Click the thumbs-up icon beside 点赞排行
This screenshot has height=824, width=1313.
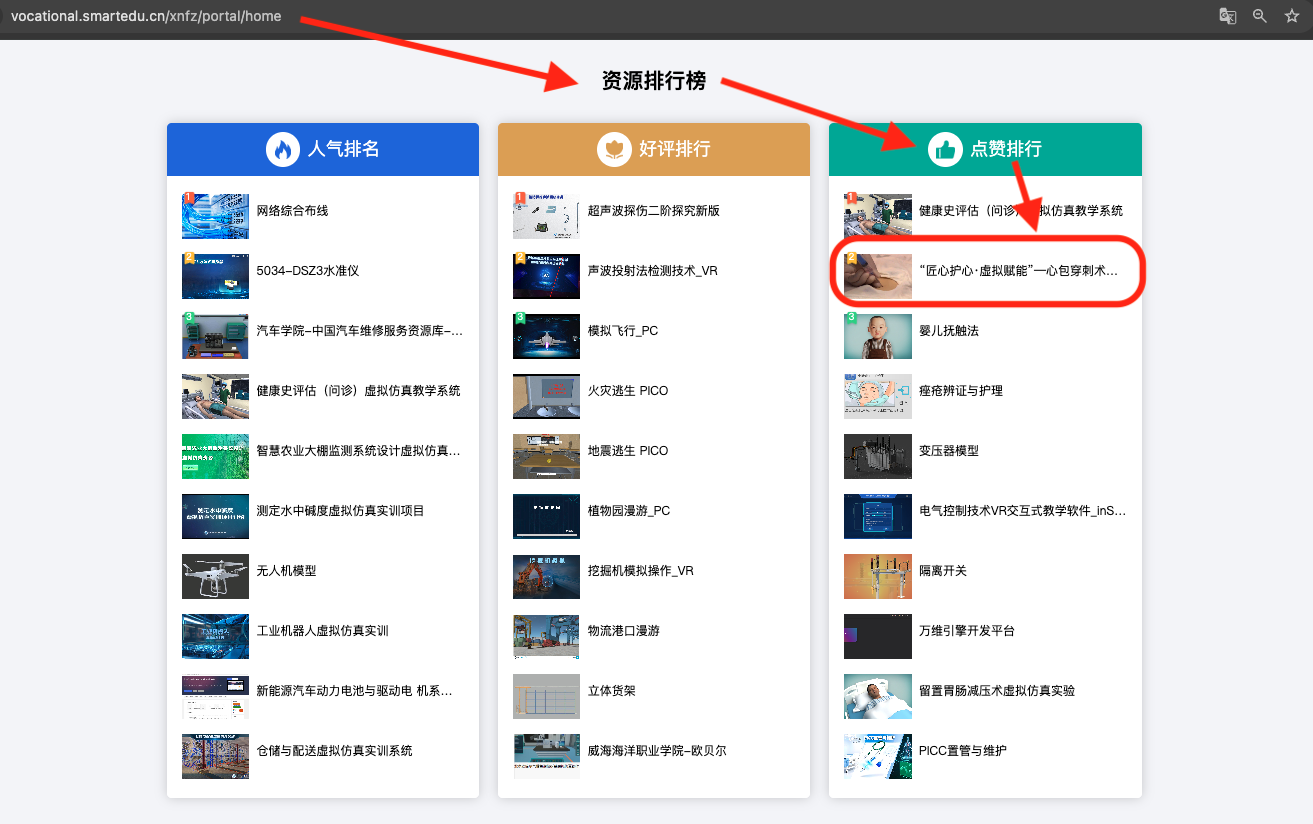[x=945, y=150]
